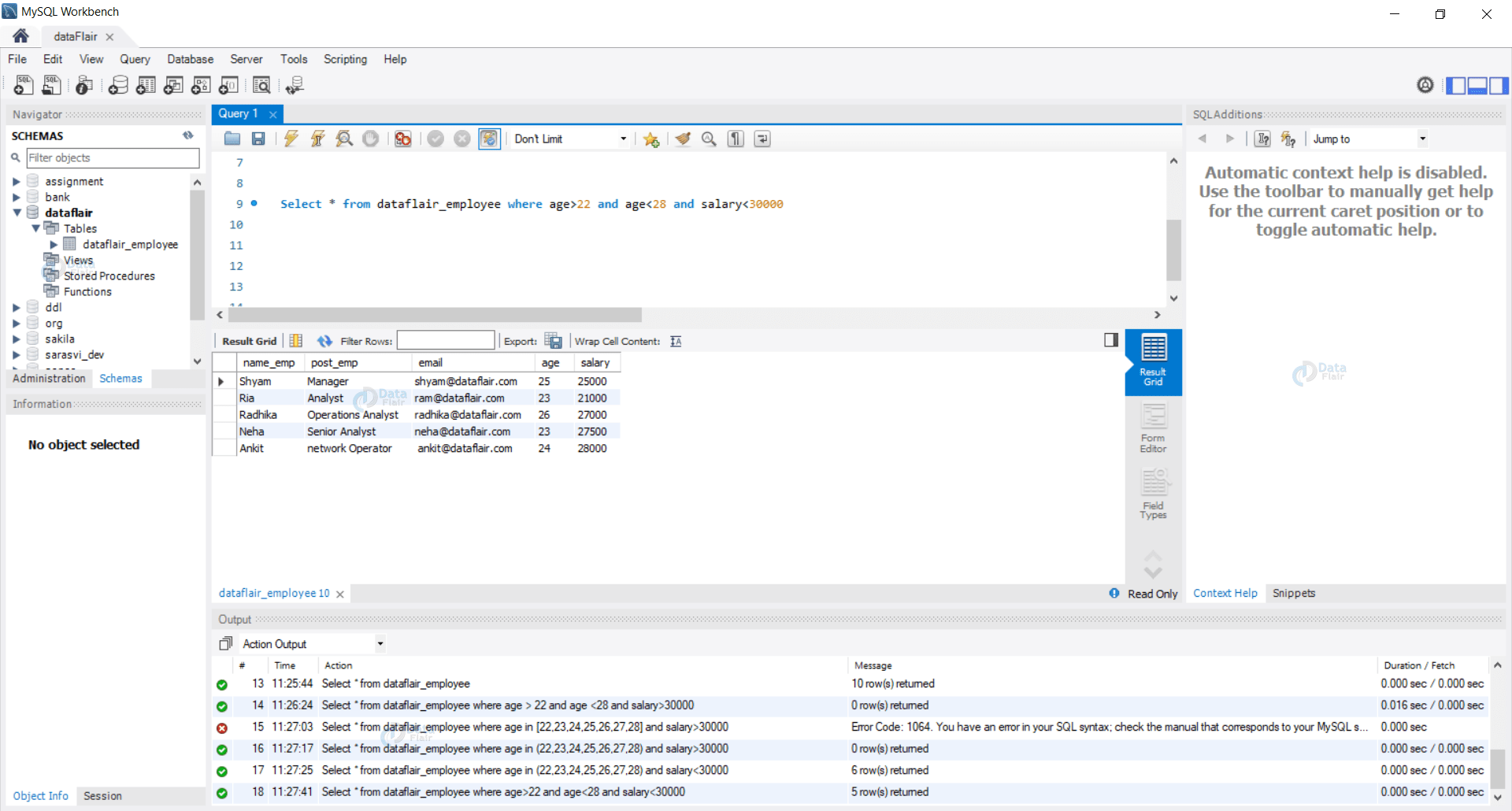Open the Create New Table tool
Screen dimensions: 1512x811
pos(146,85)
